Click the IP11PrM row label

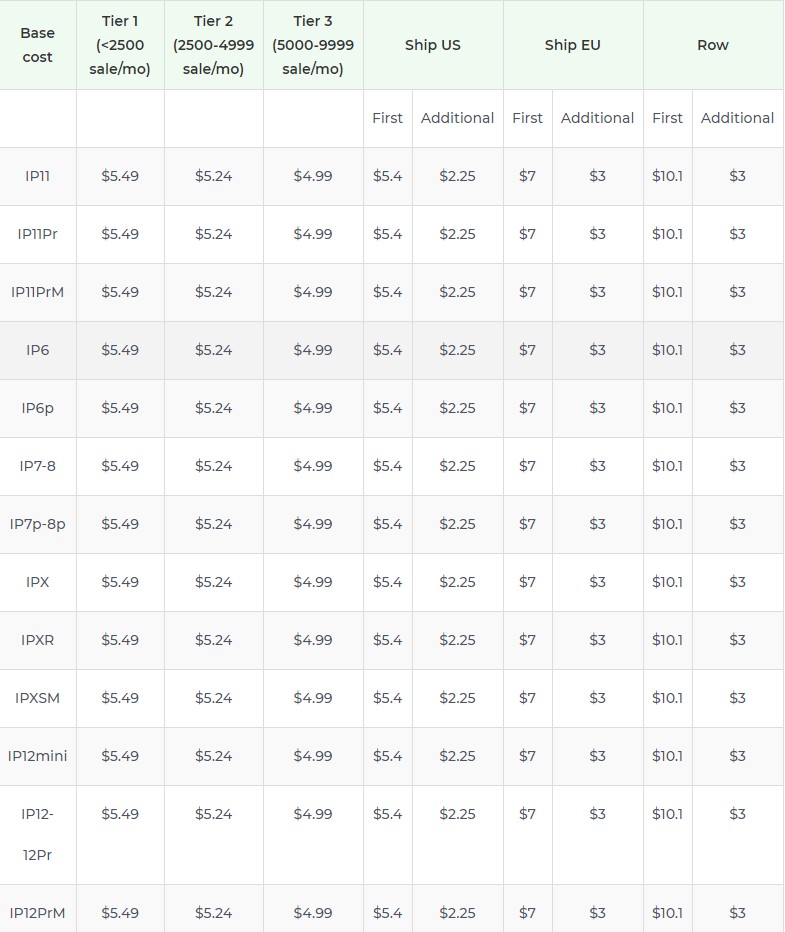click(37, 292)
